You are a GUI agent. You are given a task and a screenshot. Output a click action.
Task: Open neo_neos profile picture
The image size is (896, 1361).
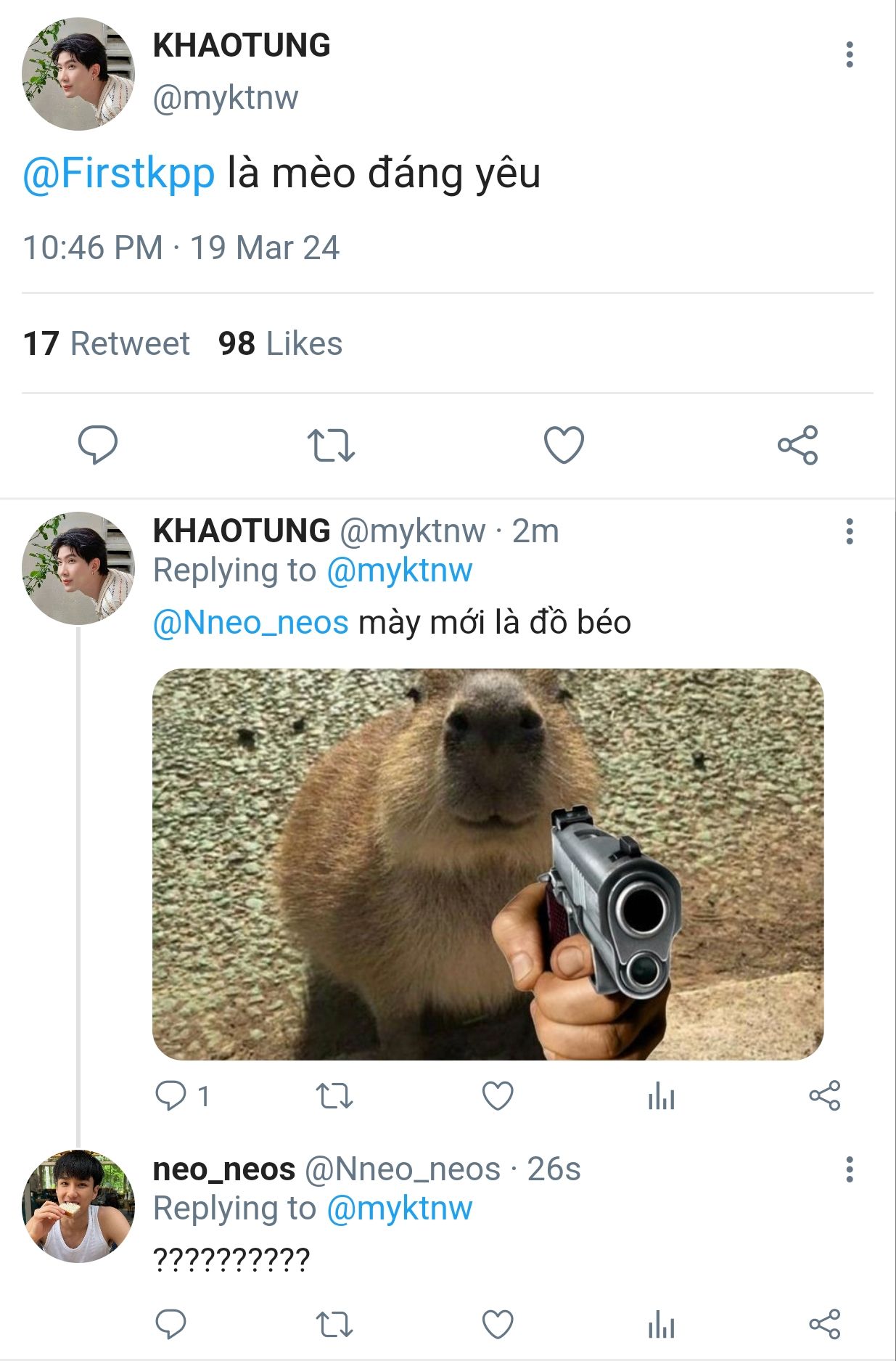coord(78,1206)
